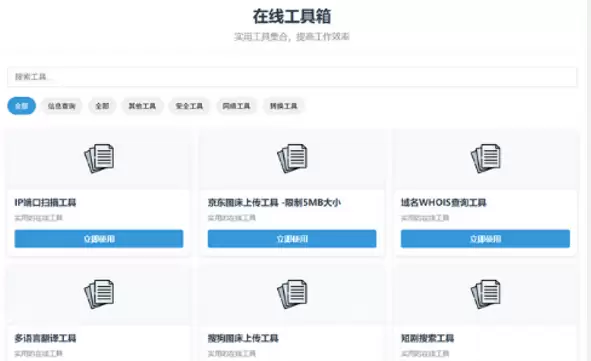
Task: Click the title 域名WHOIS查询工具
Action: coord(444,203)
